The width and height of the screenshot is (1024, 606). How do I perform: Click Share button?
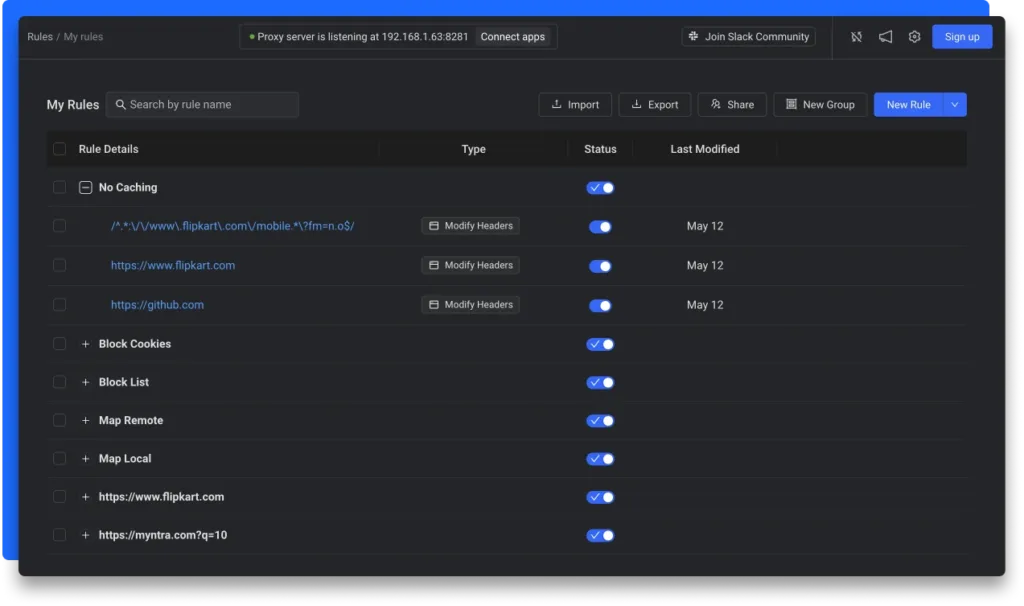[x=731, y=104]
